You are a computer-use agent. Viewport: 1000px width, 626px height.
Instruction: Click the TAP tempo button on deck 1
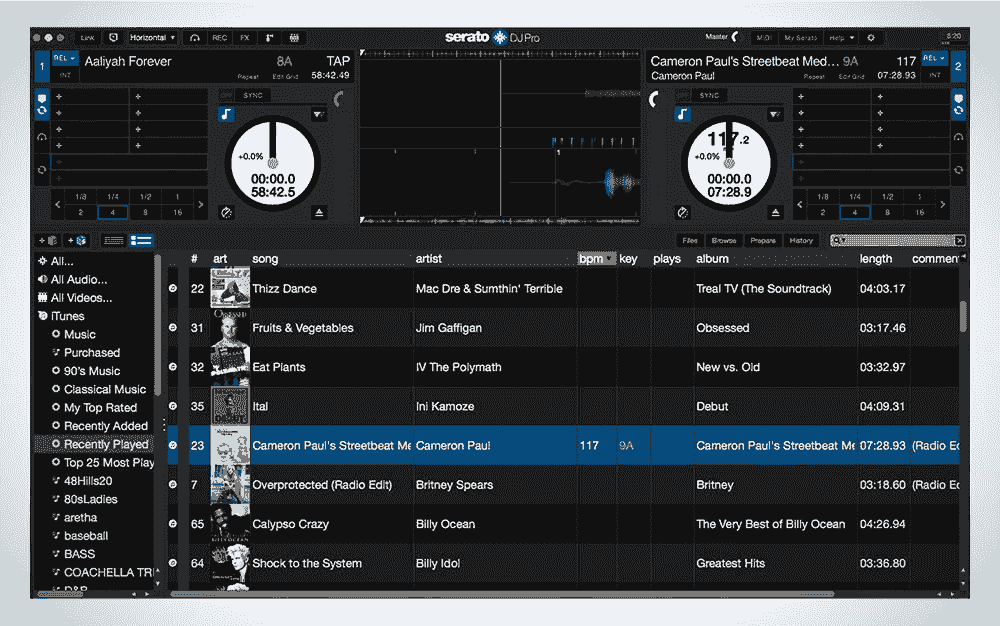(337, 61)
